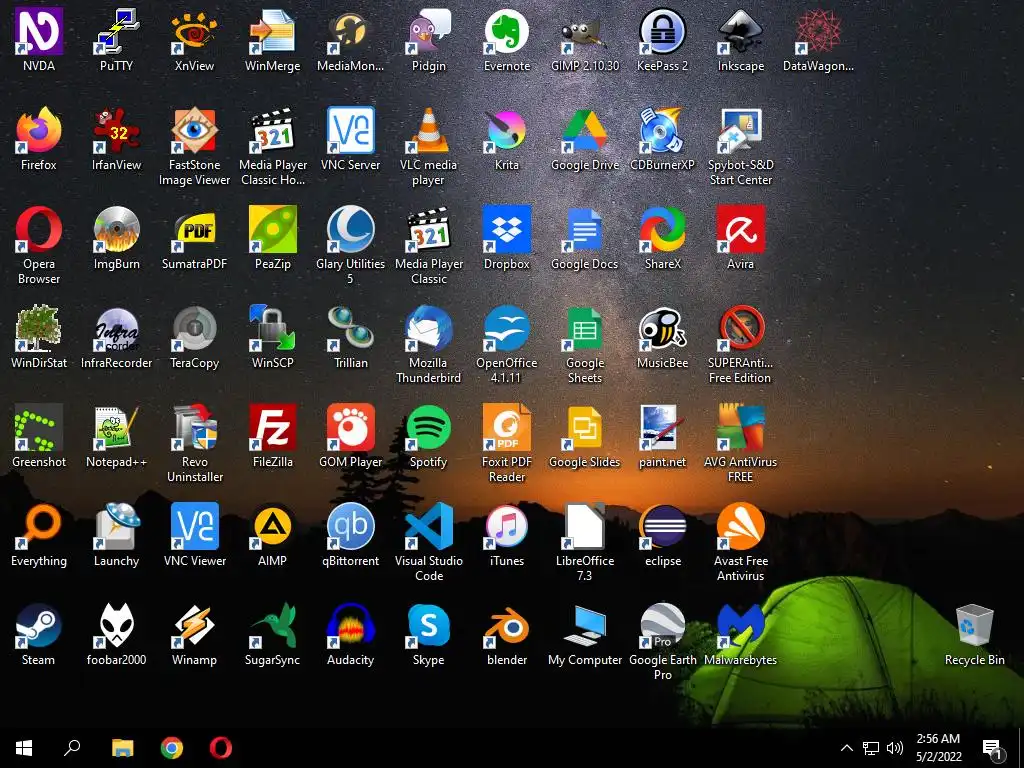Show hidden system tray icons
Screen dimensions: 1024x768
[846, 748]
